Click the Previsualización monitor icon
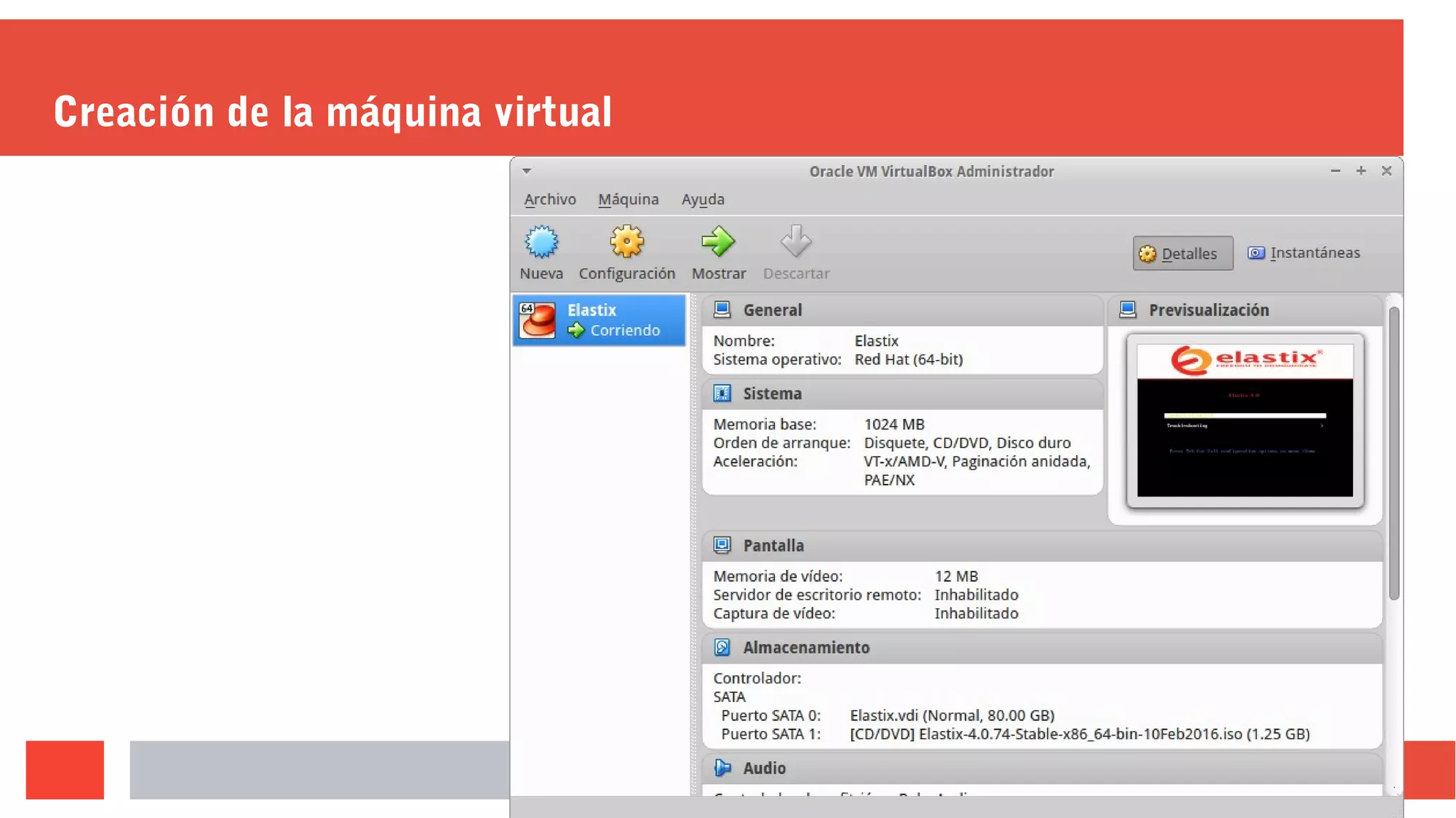The width and height of the screenshot is (1456, 818). 1128,309
